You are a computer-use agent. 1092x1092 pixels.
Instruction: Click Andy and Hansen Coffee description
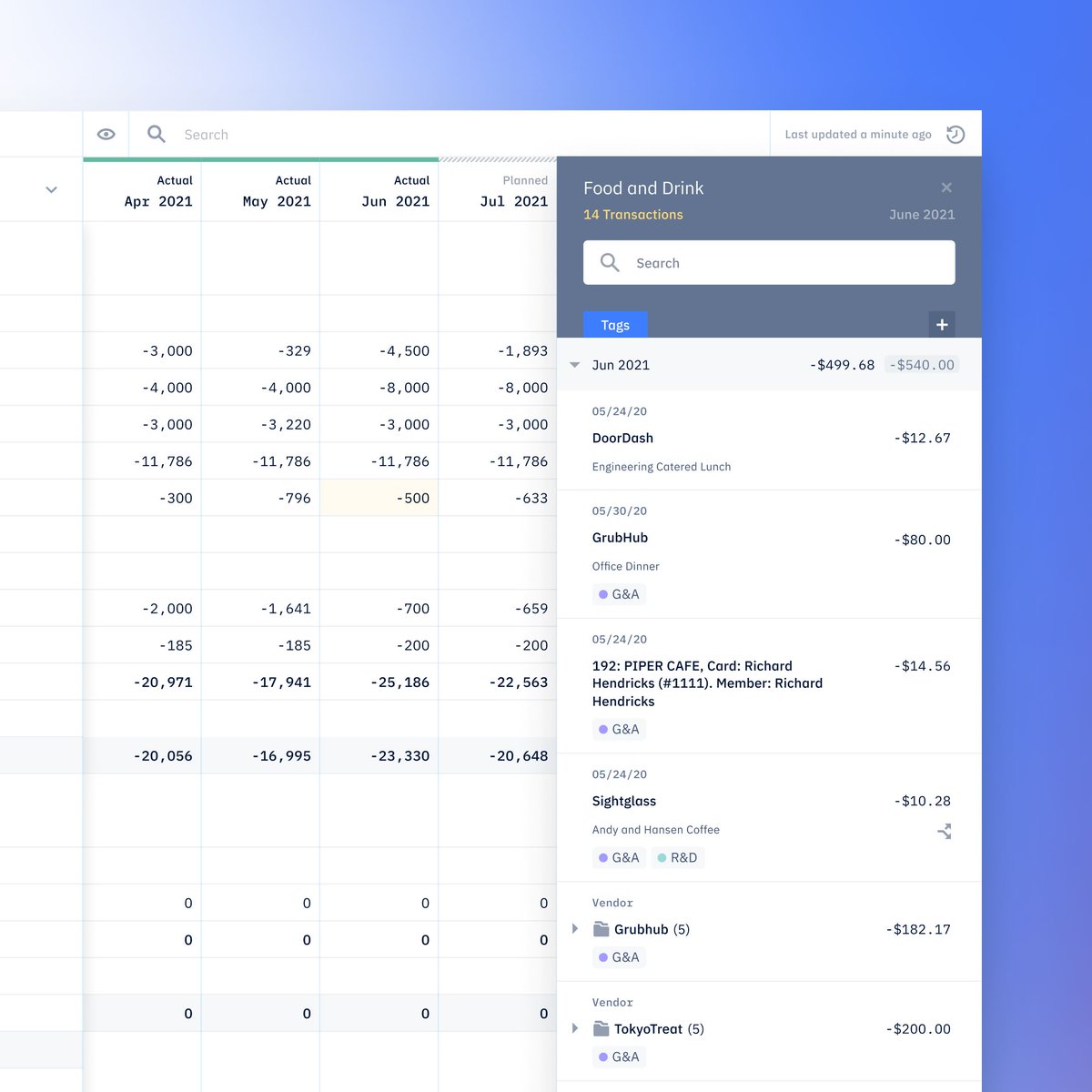(656, 830)
